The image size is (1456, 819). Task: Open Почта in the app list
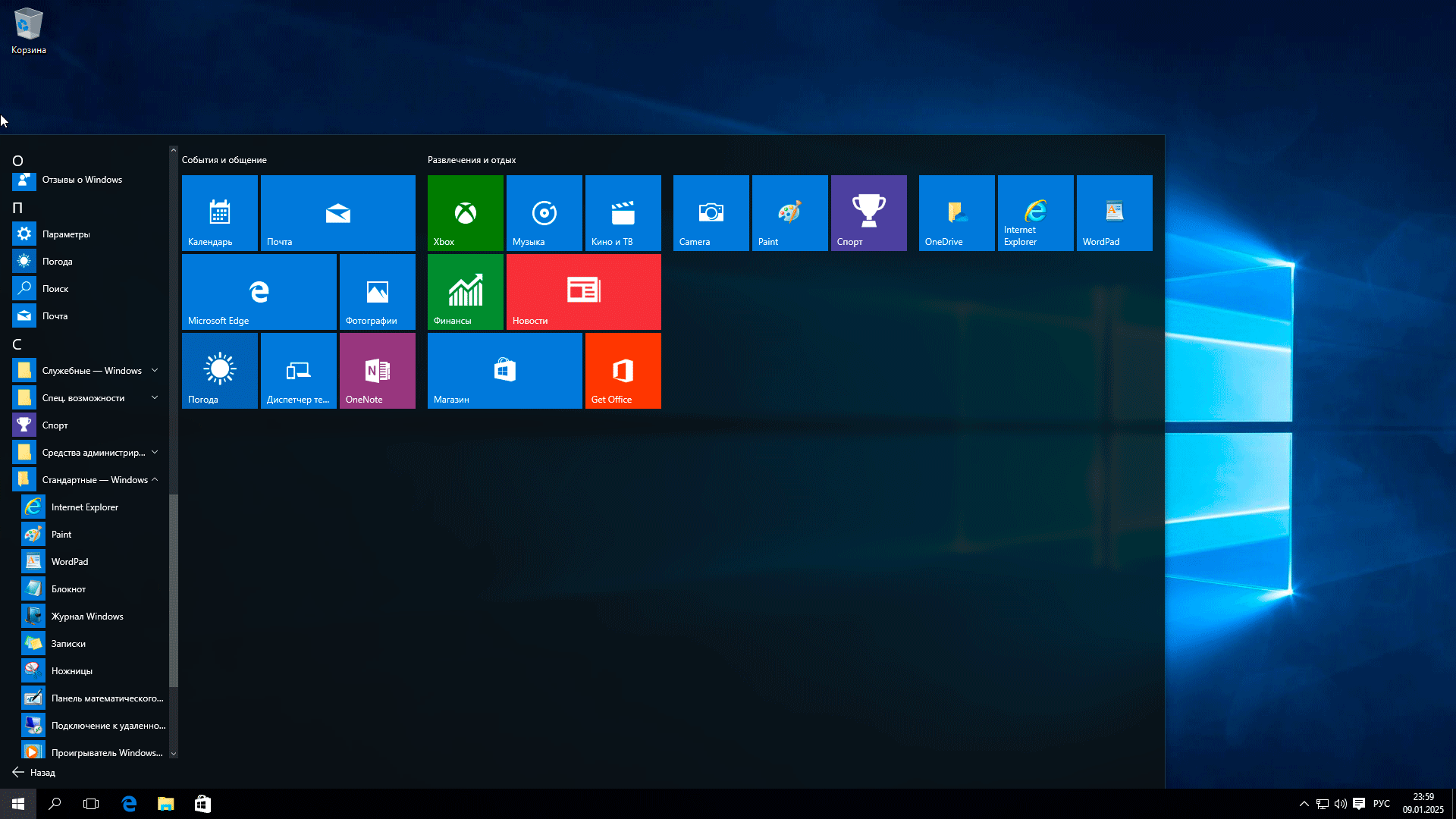click(89, 316)
